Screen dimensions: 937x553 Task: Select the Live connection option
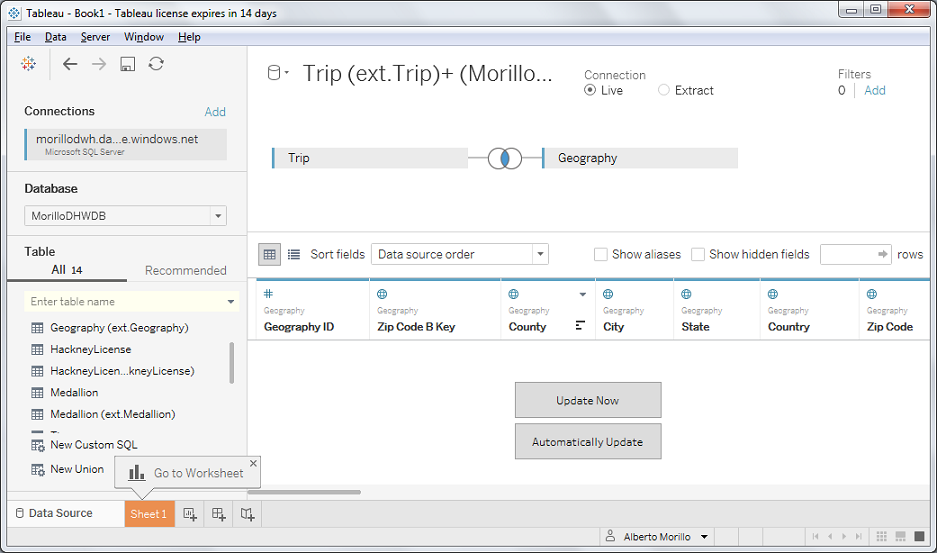(x=590, y=90)
